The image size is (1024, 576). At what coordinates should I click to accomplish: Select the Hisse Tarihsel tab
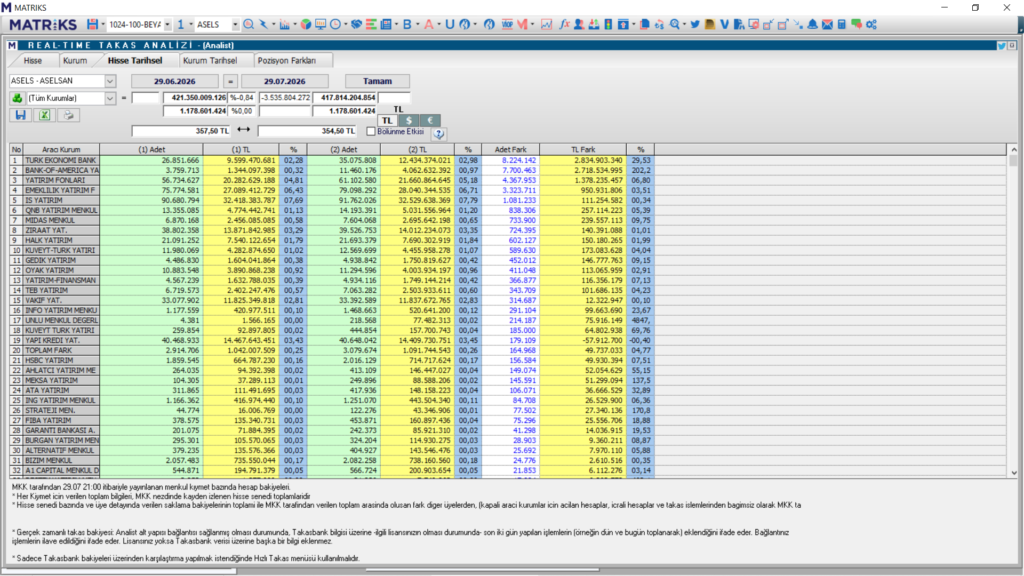pos(135,60)
